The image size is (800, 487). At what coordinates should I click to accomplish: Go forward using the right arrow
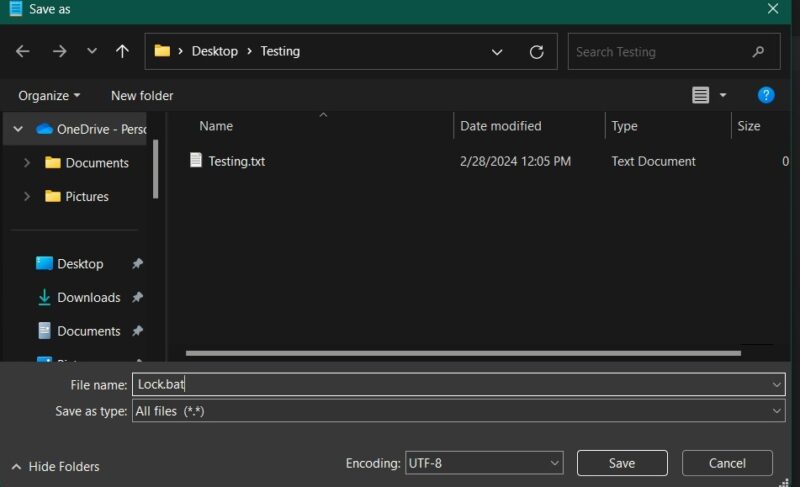click(59, 51)
